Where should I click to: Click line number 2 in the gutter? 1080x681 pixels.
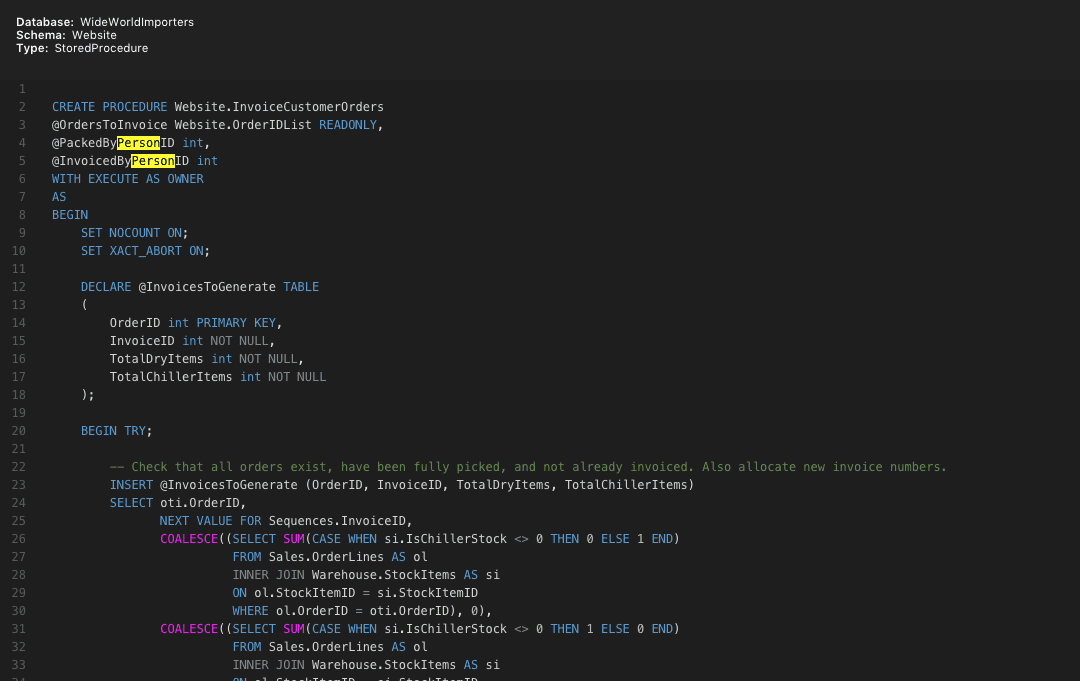point(22,107)
